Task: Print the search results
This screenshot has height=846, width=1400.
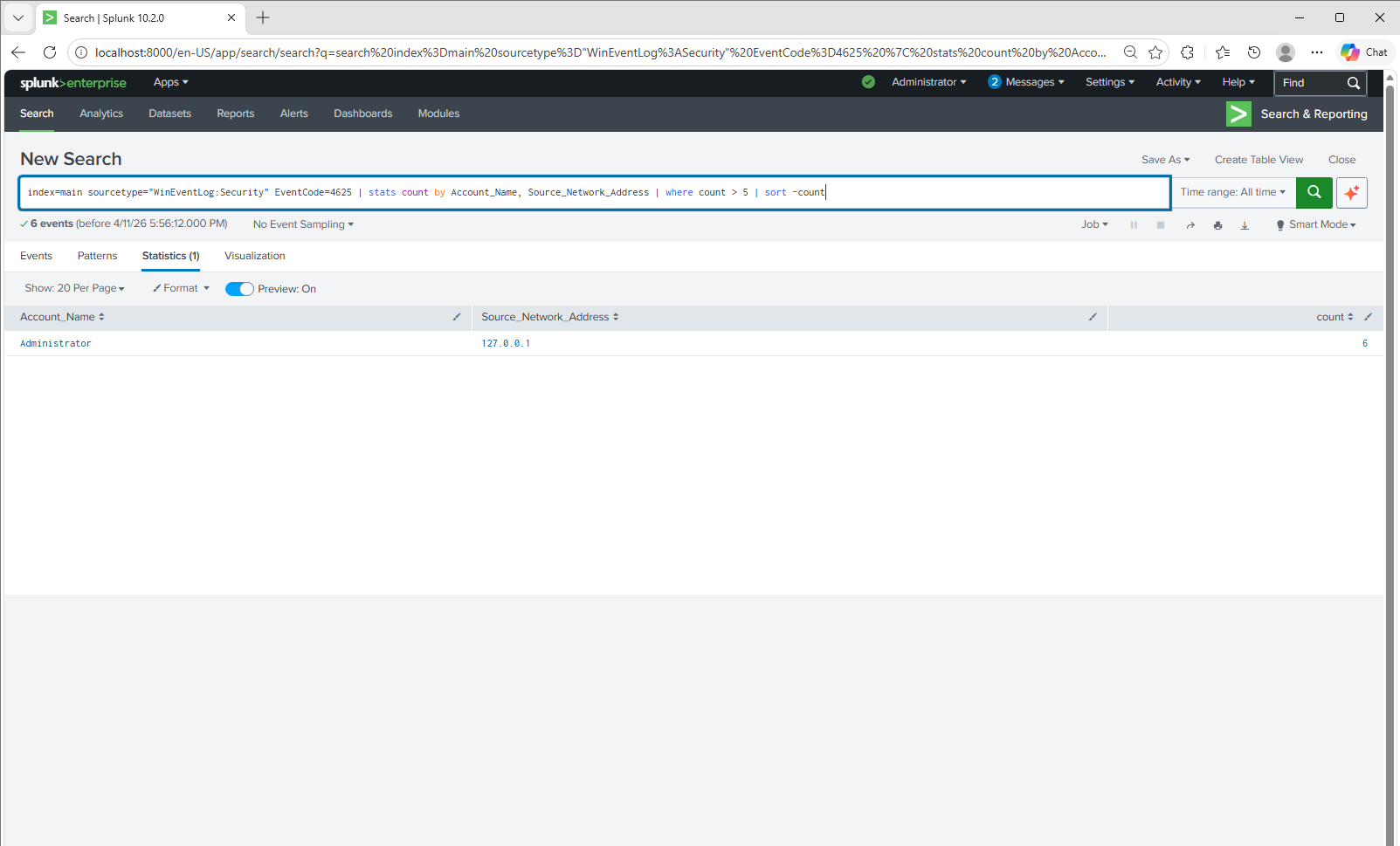Action: tap(1217, 225)
